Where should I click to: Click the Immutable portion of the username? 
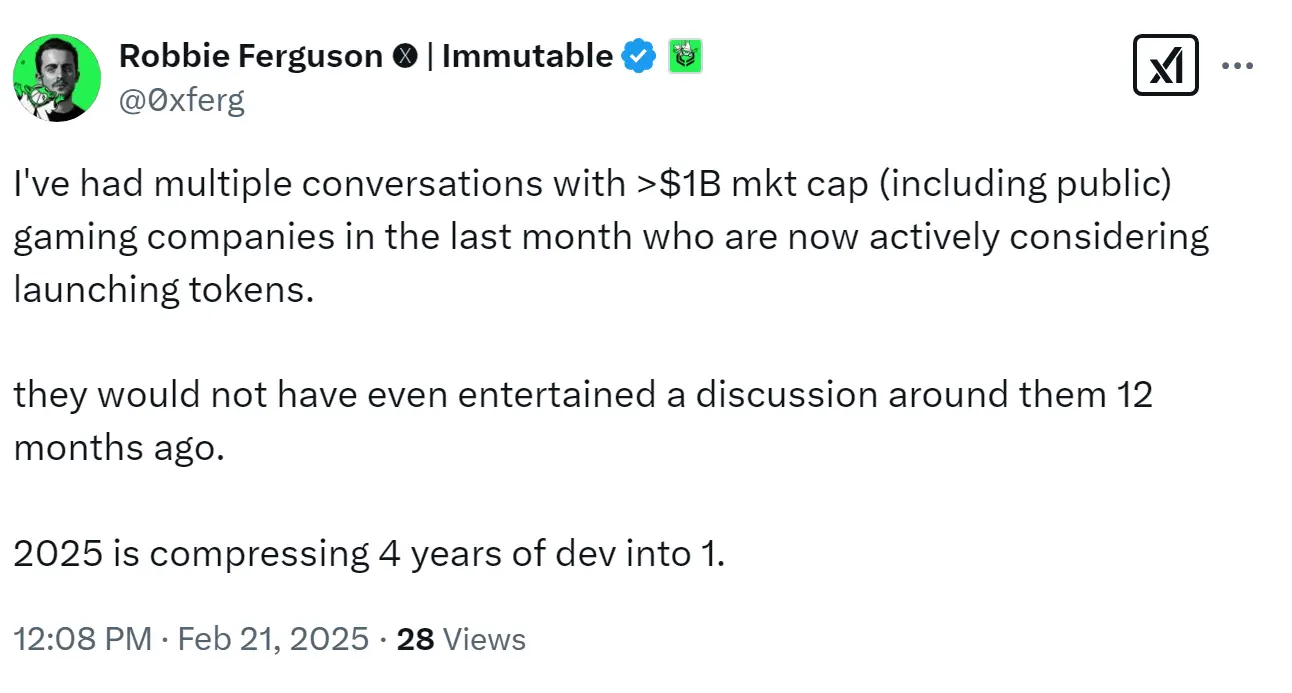[529, 56]
